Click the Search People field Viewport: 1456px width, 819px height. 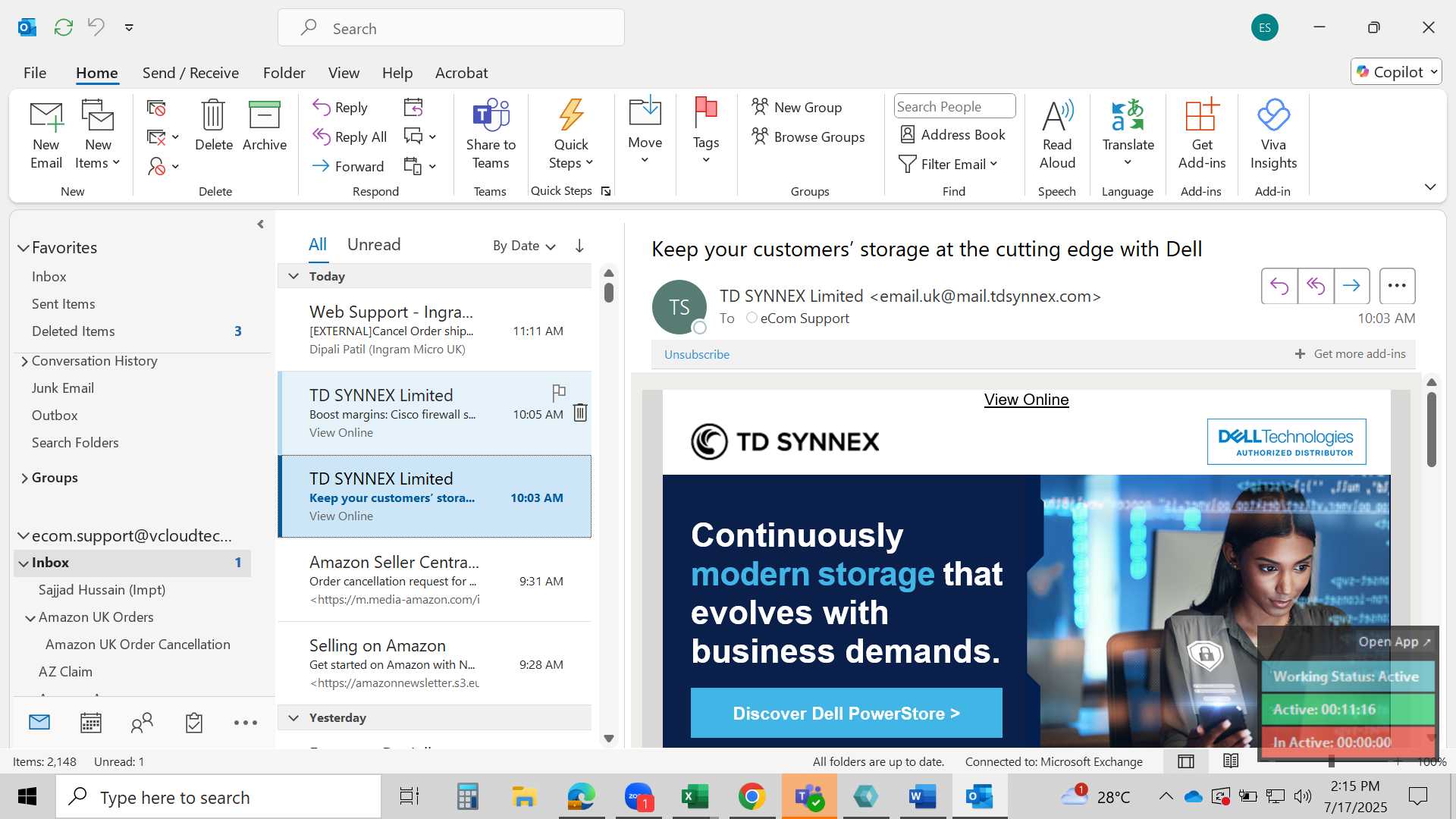point(955,107)
